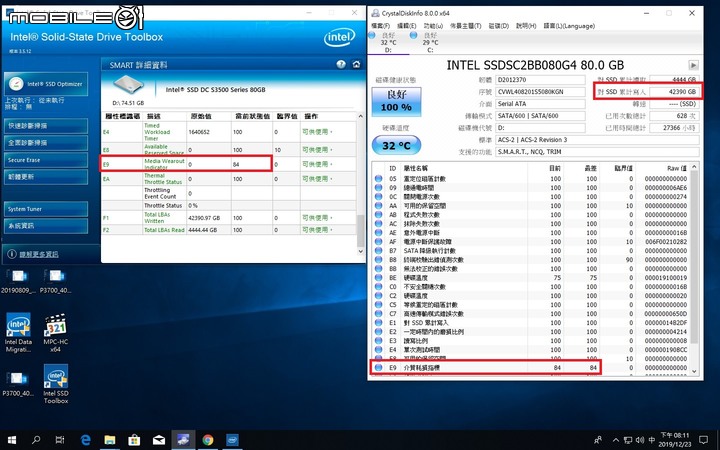Click the home icon in SMART details header

pos(356,65)
